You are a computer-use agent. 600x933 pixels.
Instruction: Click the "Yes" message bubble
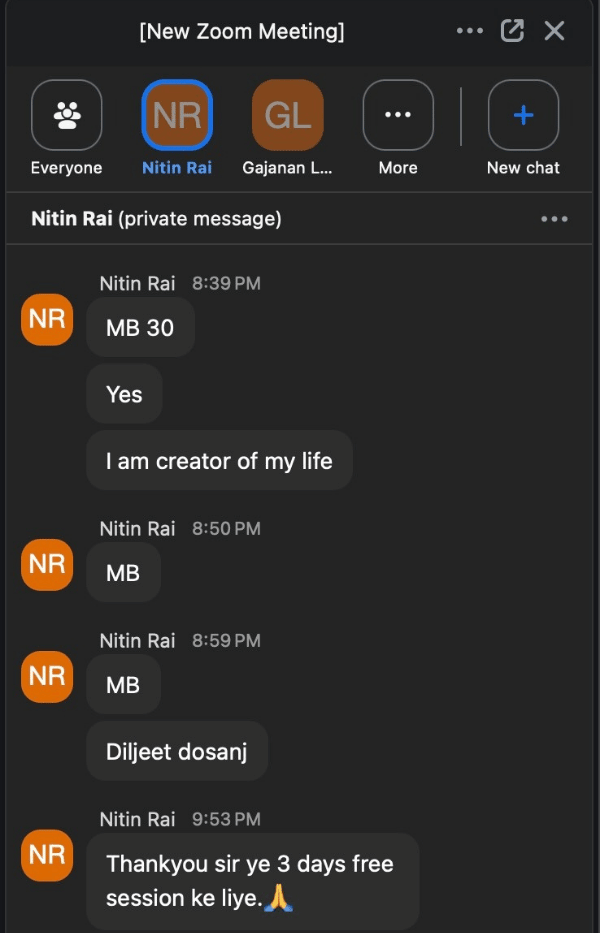[124, 394]
